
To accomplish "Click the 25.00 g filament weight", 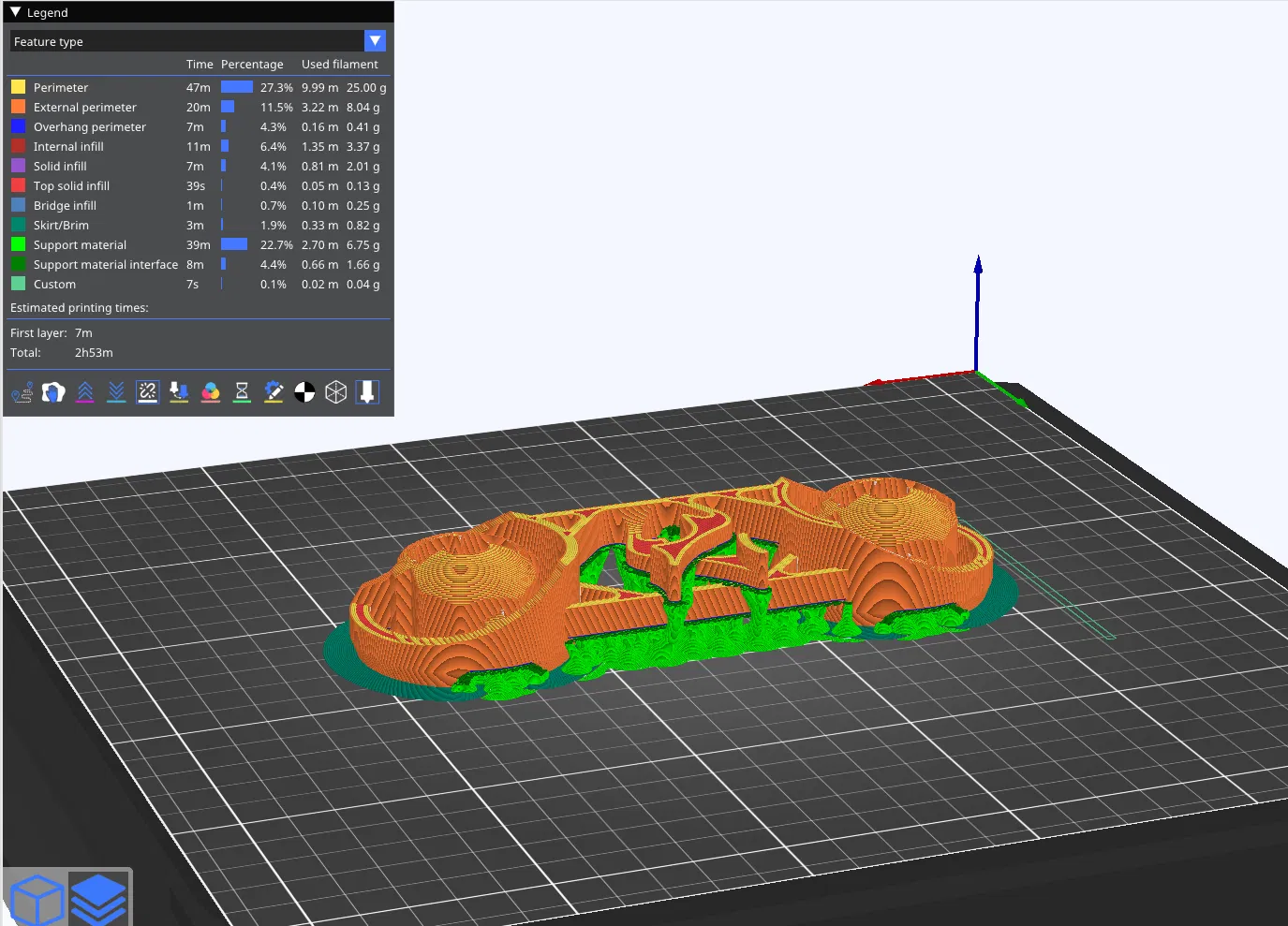I will (x=366, y=88).
